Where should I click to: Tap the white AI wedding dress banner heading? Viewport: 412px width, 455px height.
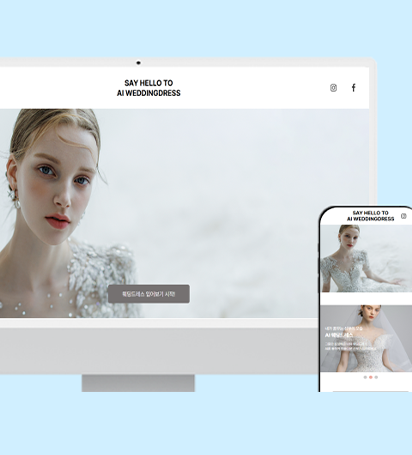tap(339, 335)
